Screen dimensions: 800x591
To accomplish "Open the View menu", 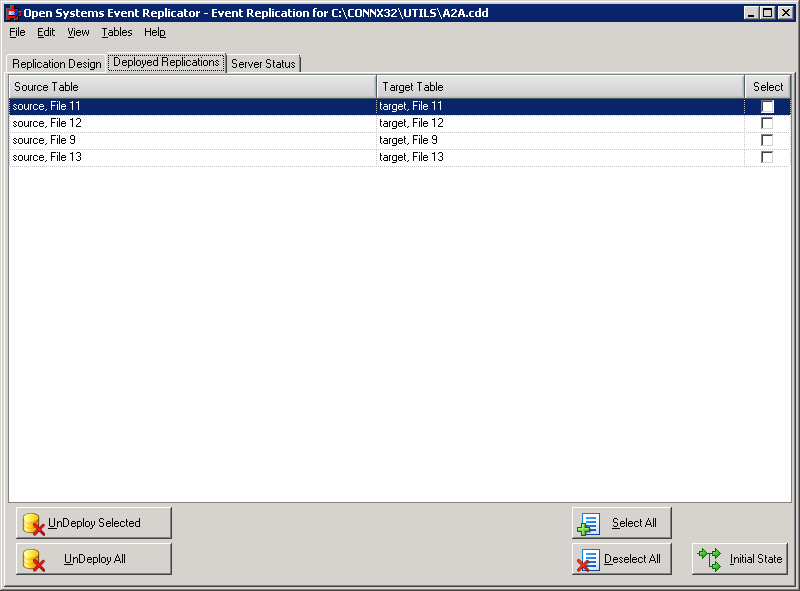I will click(x=77, y=32).
